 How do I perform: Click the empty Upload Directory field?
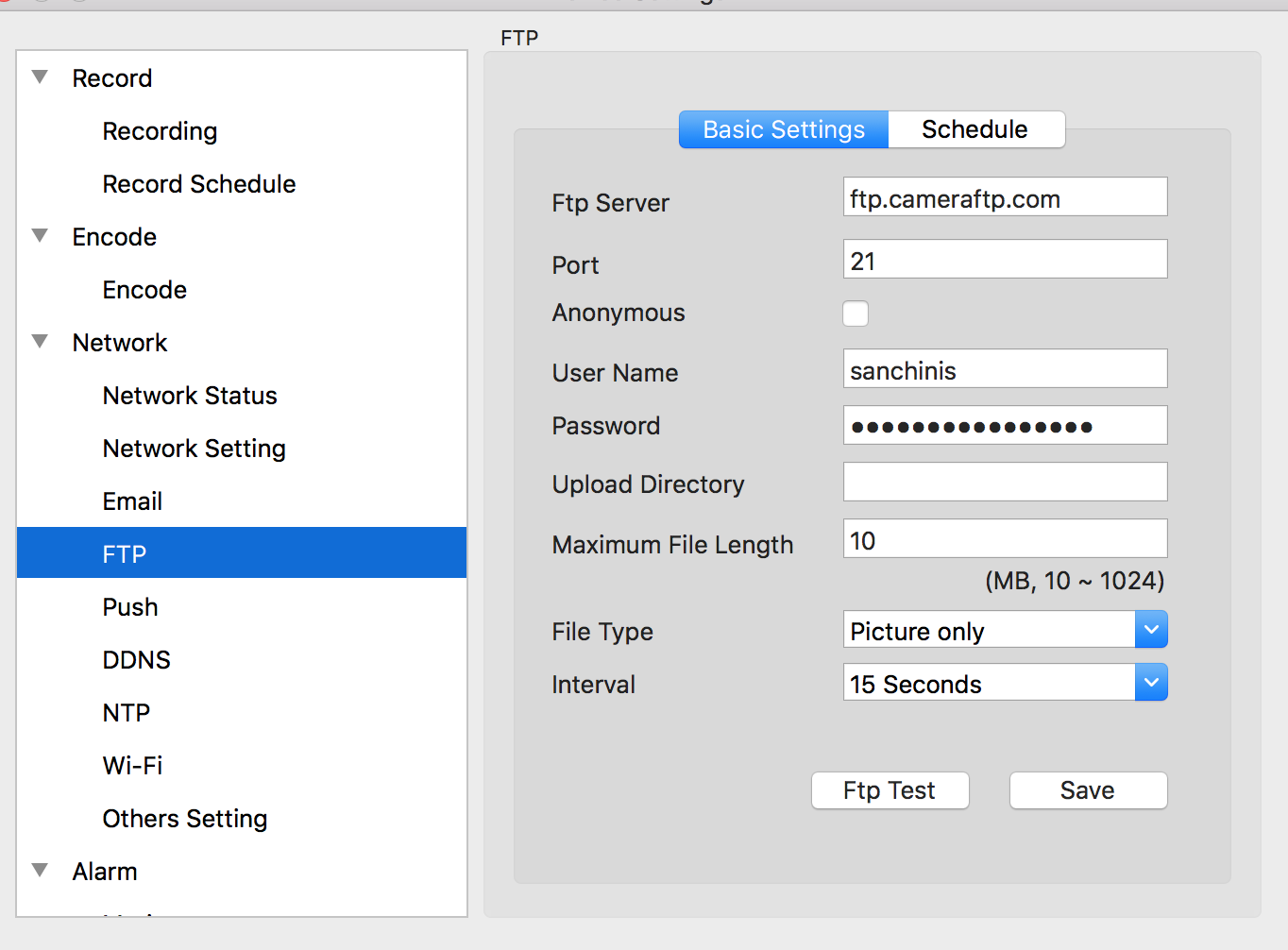(x=1005, y=483)
